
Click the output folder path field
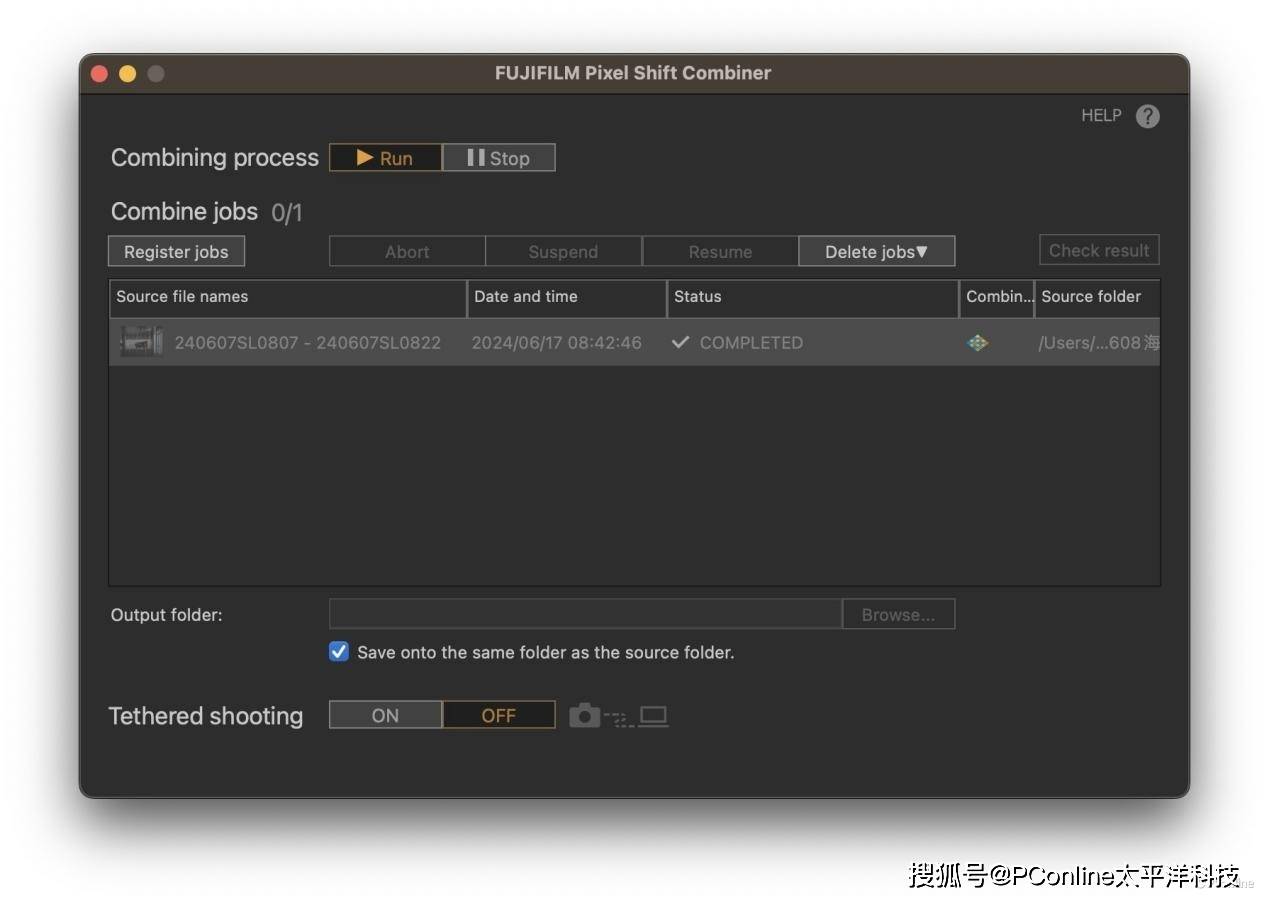point(585,614)
